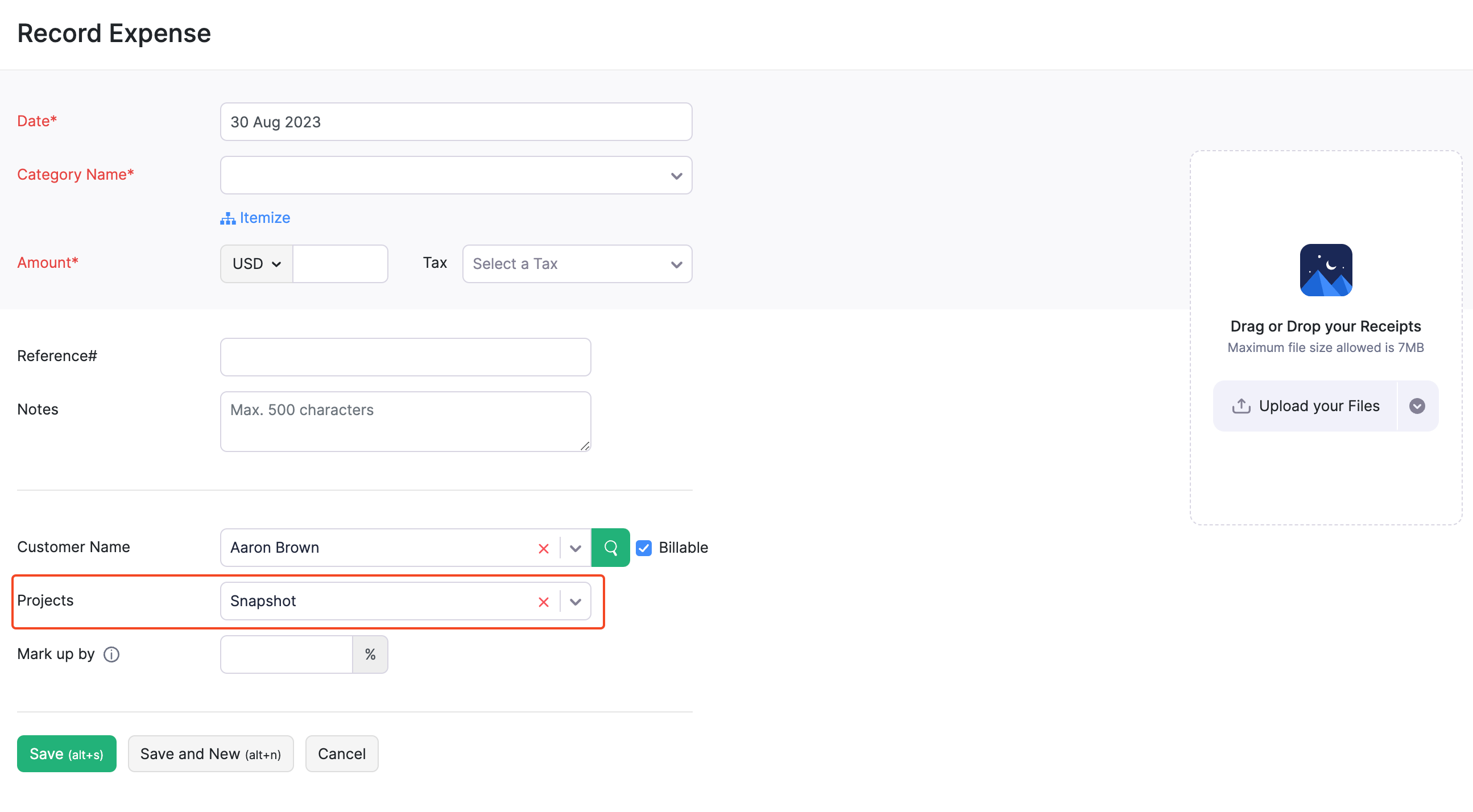Save the expense record
The height and width of the screenshot is (812, 1473).
coord(67,753)
